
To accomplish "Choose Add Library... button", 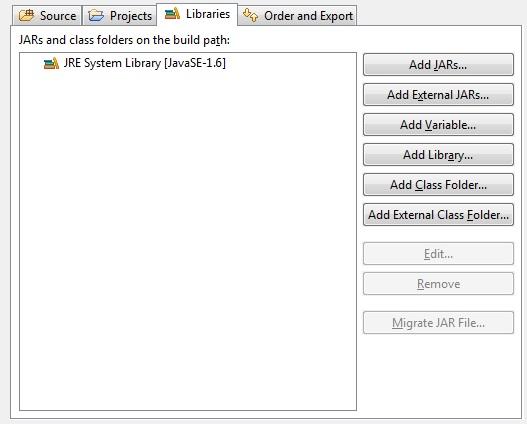I will pyautogui.click(x=438, y=155).
